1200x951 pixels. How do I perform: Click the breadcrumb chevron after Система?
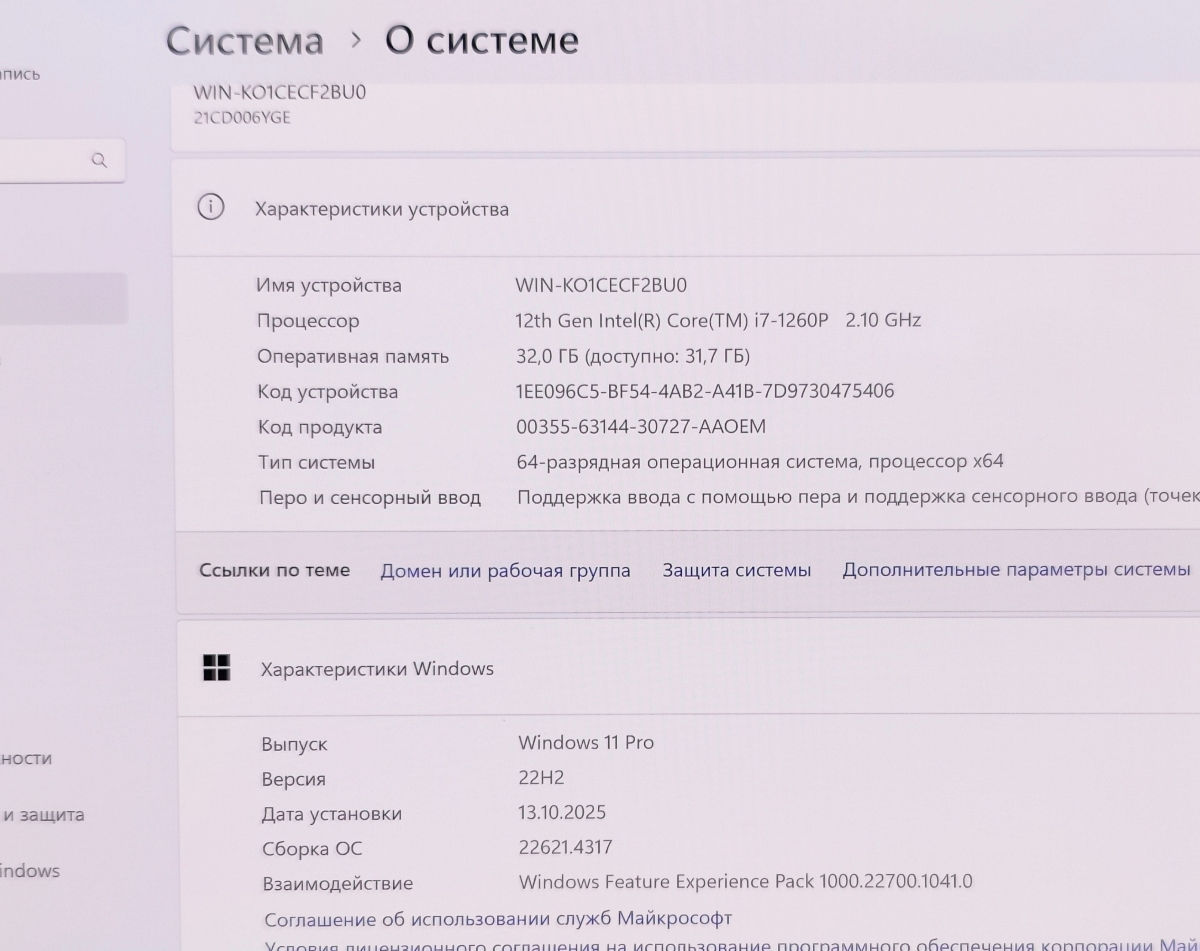point(355,41)
